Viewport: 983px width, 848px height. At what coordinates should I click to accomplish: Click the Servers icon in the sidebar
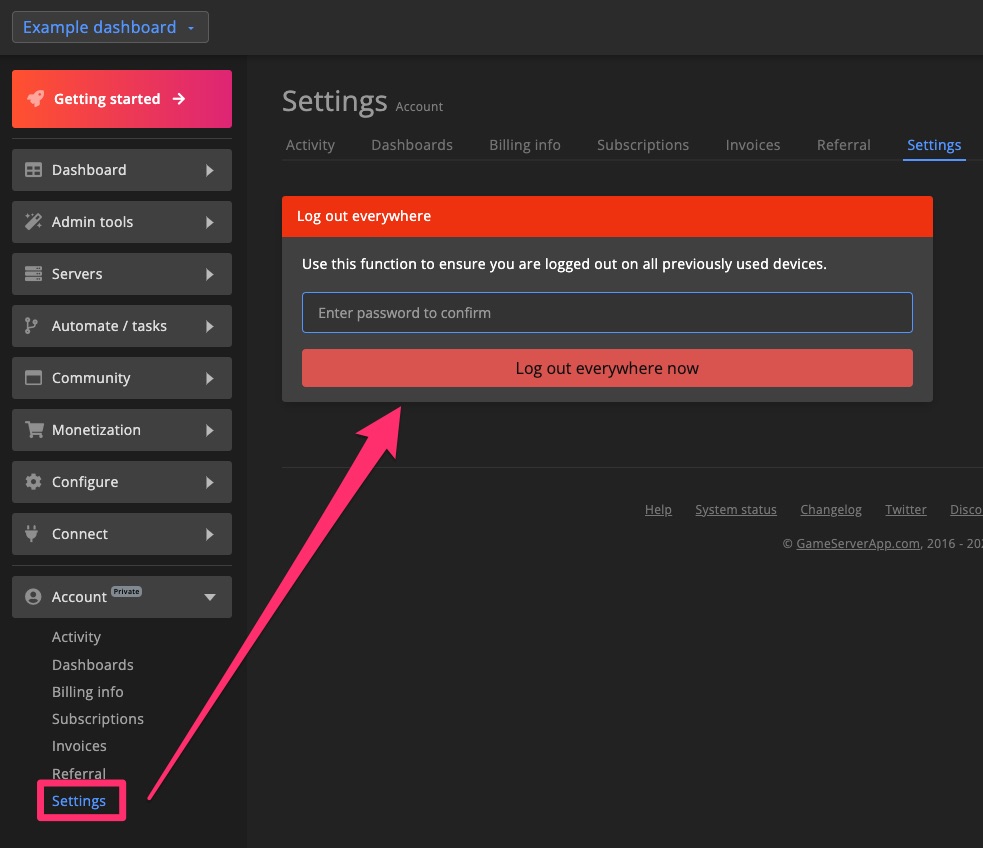[x=33, y=274]
